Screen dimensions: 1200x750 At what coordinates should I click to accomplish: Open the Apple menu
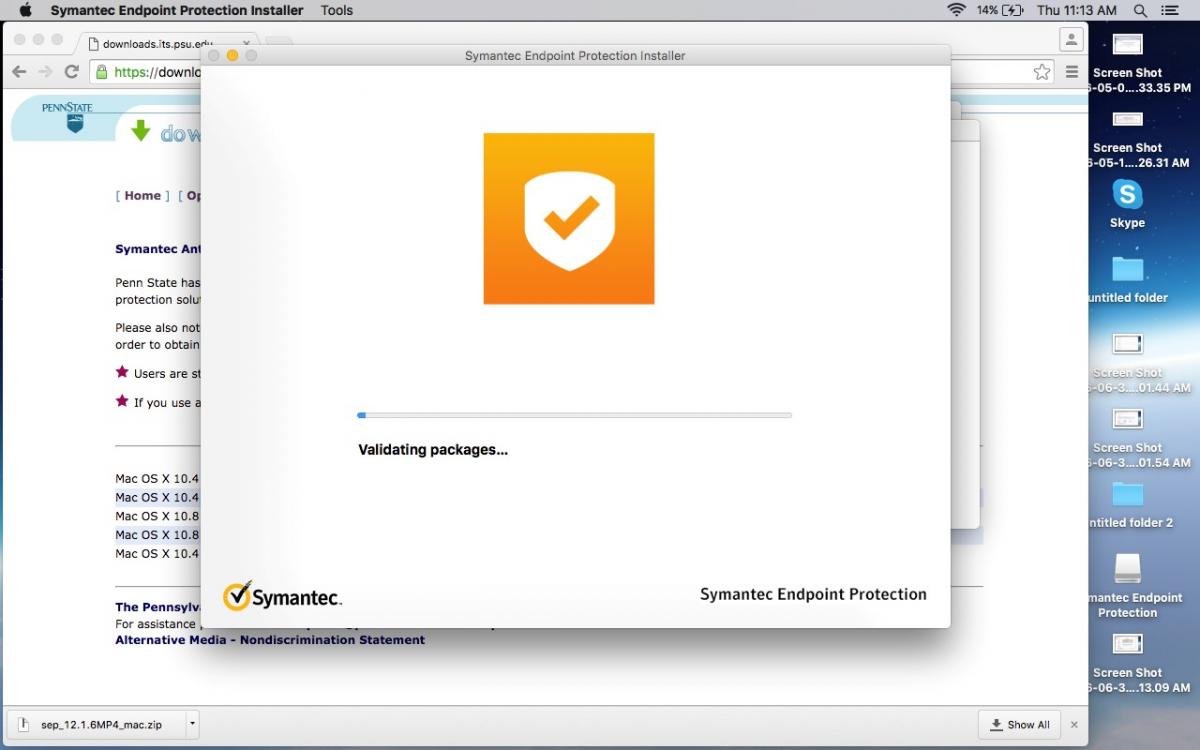click(25, 10)
